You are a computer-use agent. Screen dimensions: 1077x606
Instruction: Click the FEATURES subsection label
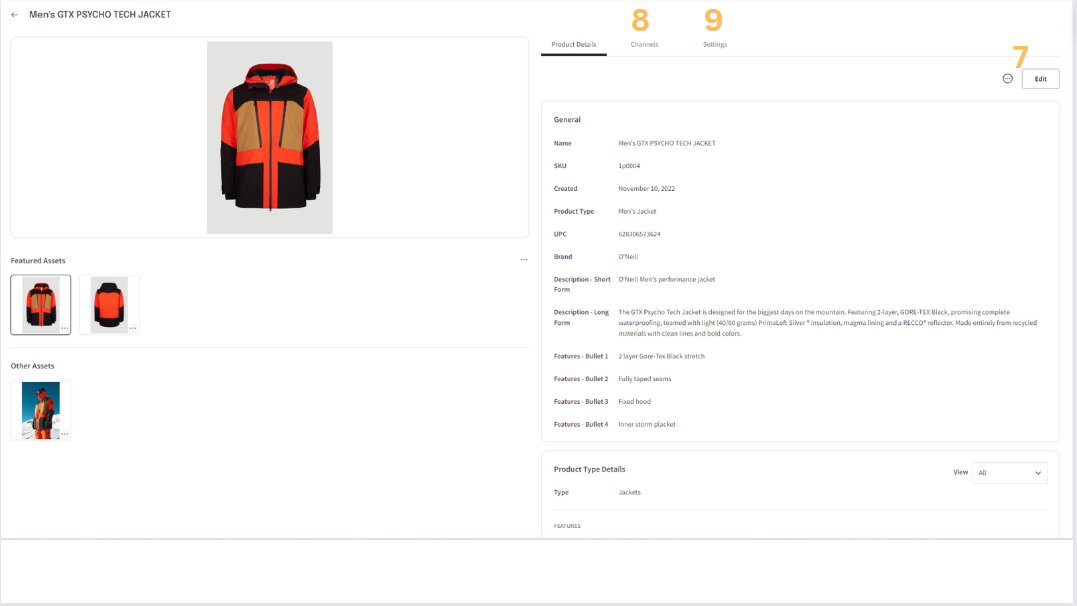pos(567,526)
